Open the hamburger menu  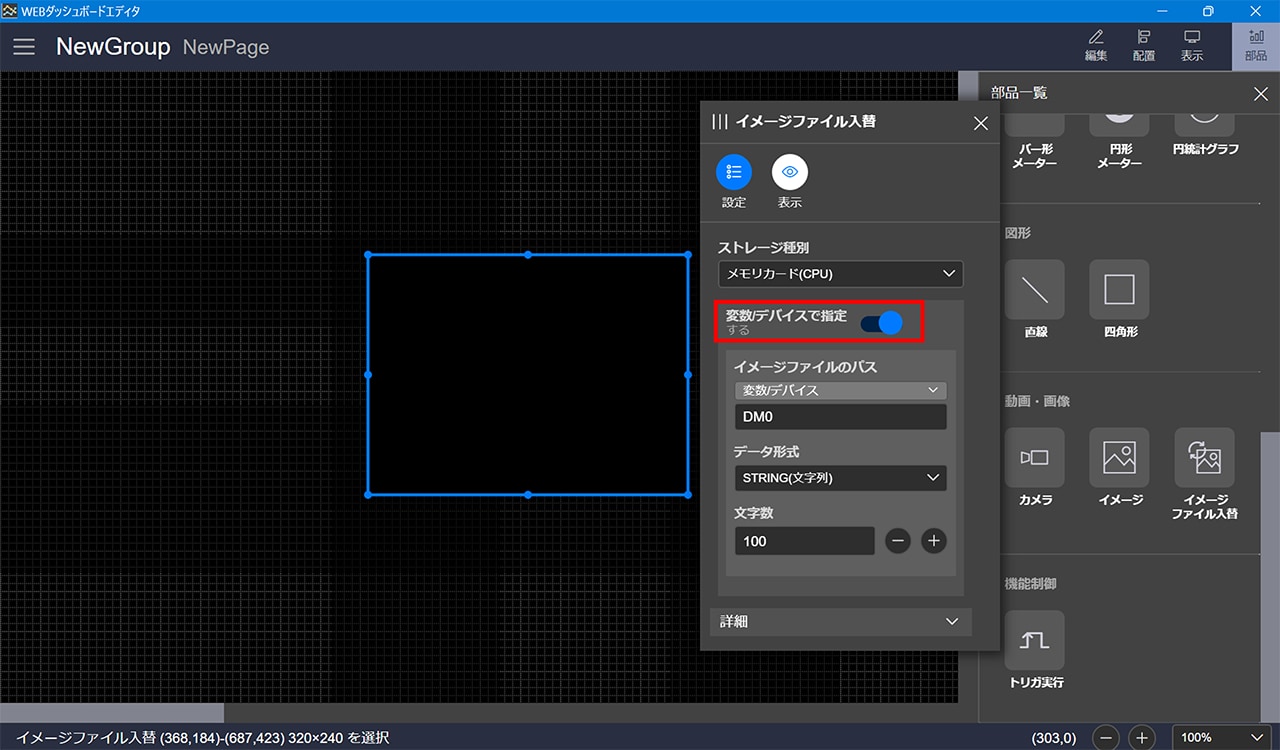[x=24, y=47]
